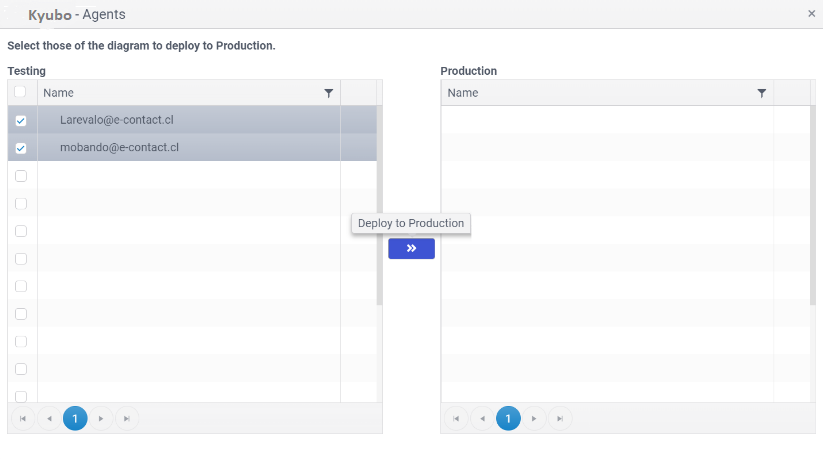823x459 pixels.
Task: Go to last page in Testing pager
Action: pyautogui.click(x=127, y=418)
